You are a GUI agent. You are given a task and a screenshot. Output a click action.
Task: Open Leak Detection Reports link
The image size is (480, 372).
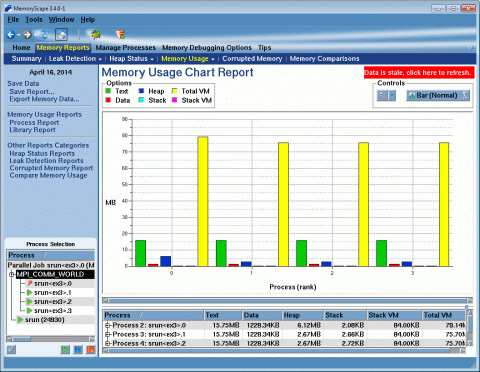pos(46,161)
